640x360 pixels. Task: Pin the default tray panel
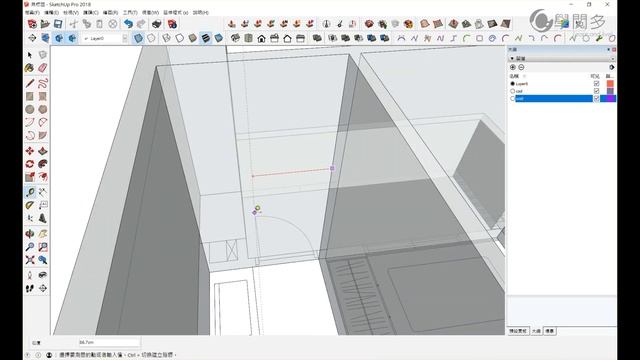pyautogui.click(x=609, y=49)
